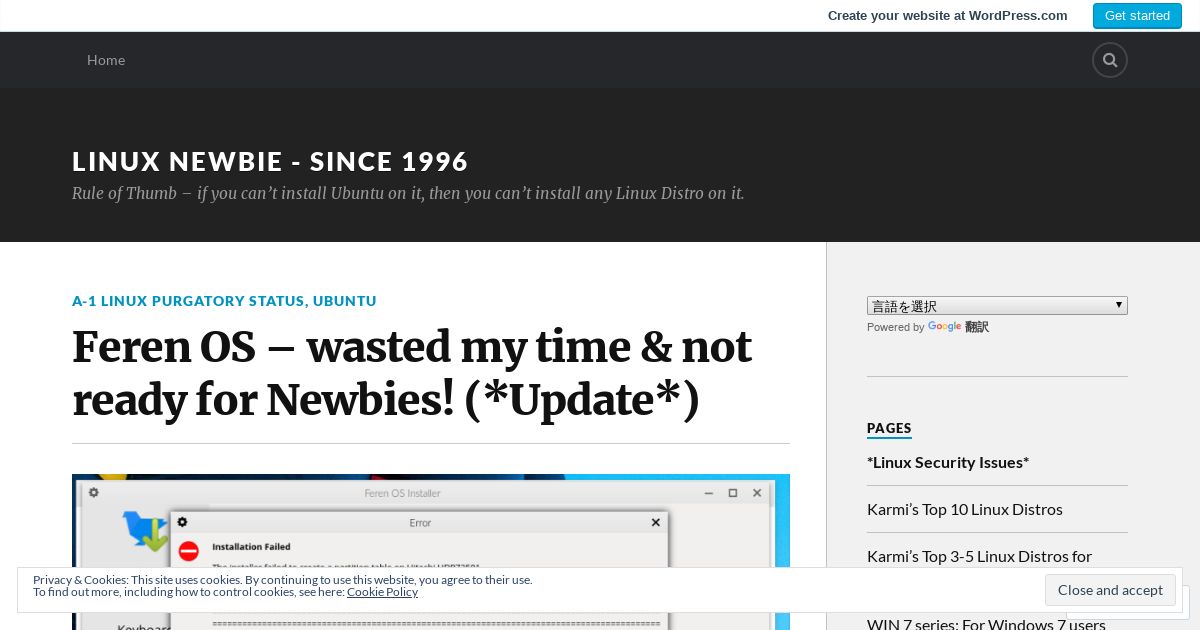Click the Get started button
1200x630 pixels.
pos(1137,16)
